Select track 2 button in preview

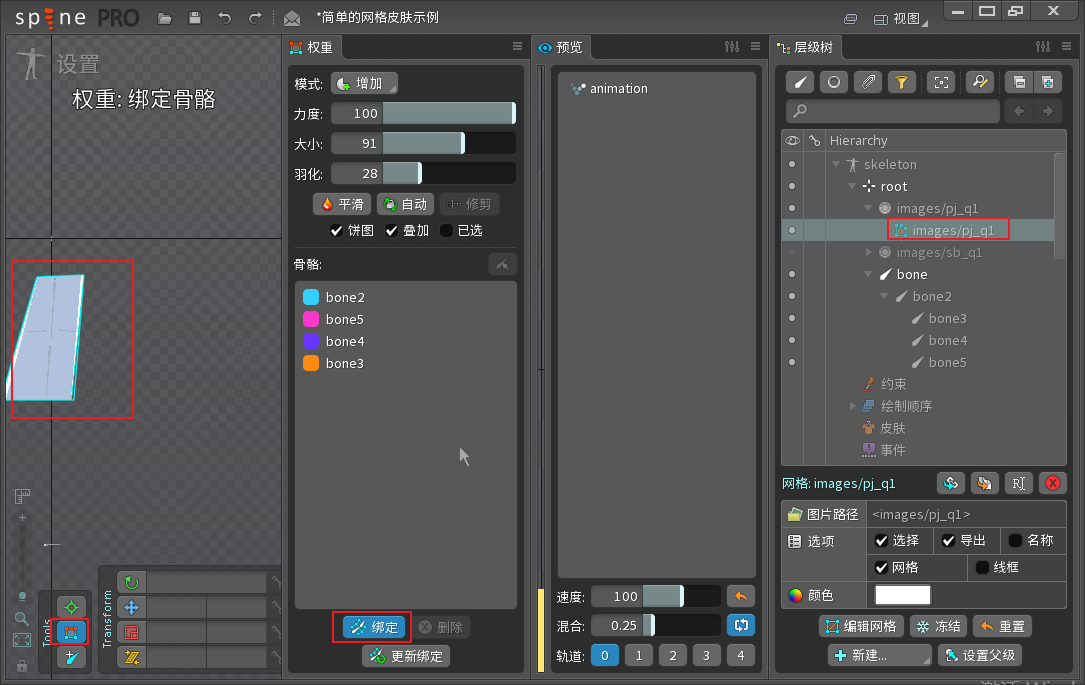pos(673,655)
